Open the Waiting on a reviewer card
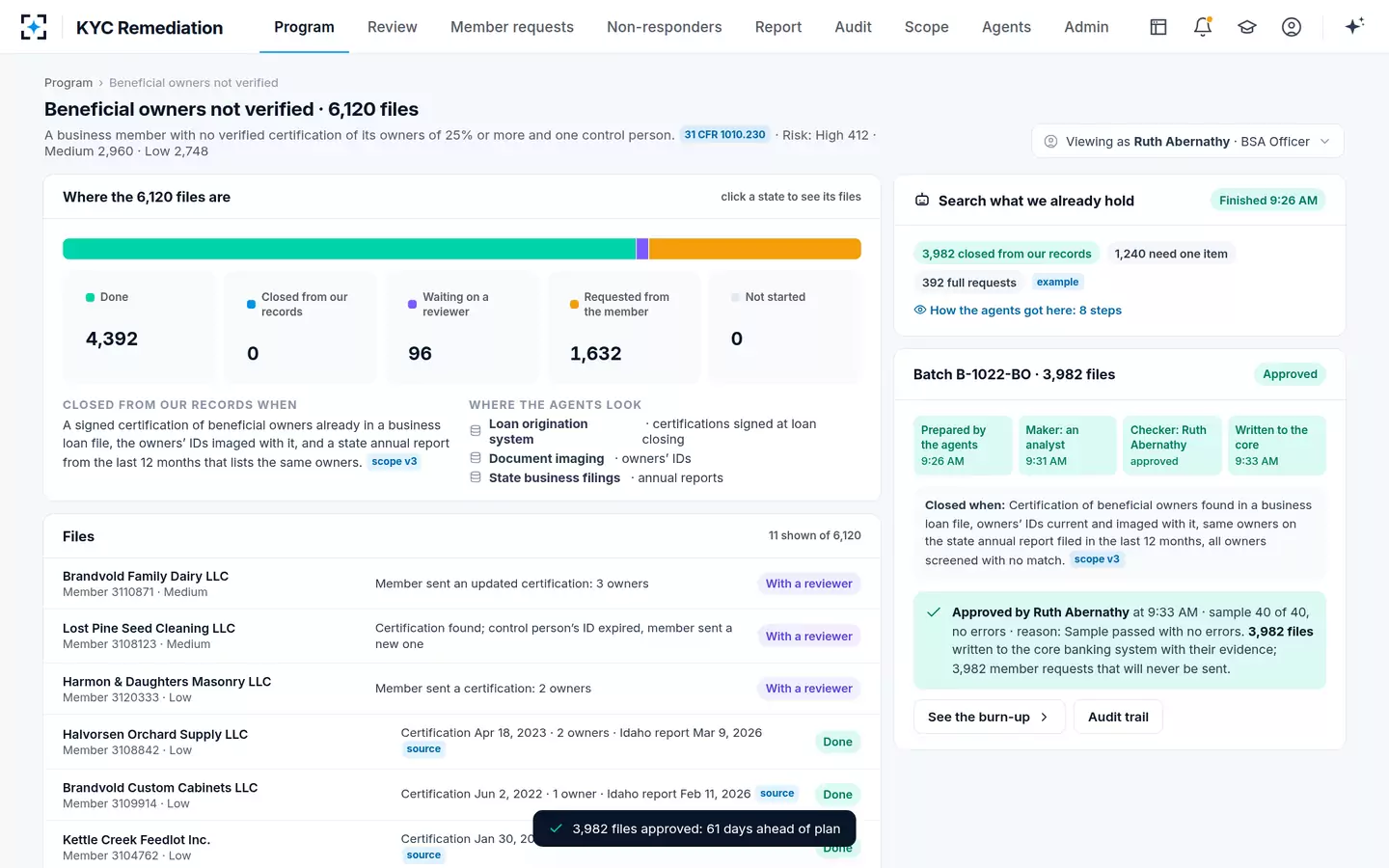The height and width of the screenshot is (868, 1389). click(x=463, y=327)
